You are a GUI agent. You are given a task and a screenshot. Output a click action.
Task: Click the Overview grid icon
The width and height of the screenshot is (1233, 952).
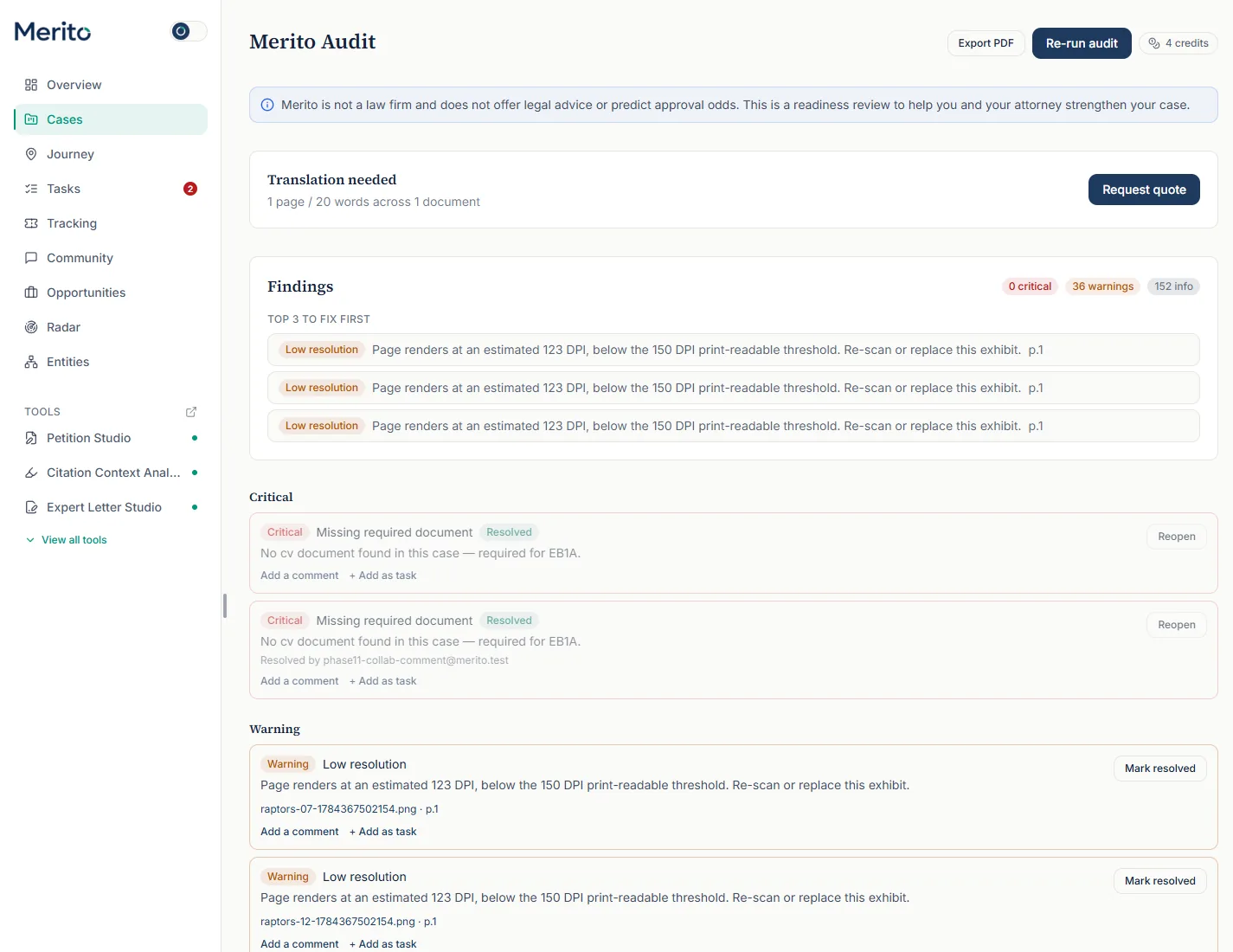point(31,85)
